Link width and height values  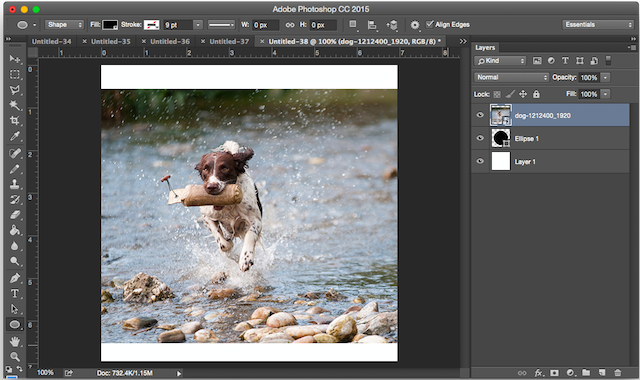click(290, 25)
